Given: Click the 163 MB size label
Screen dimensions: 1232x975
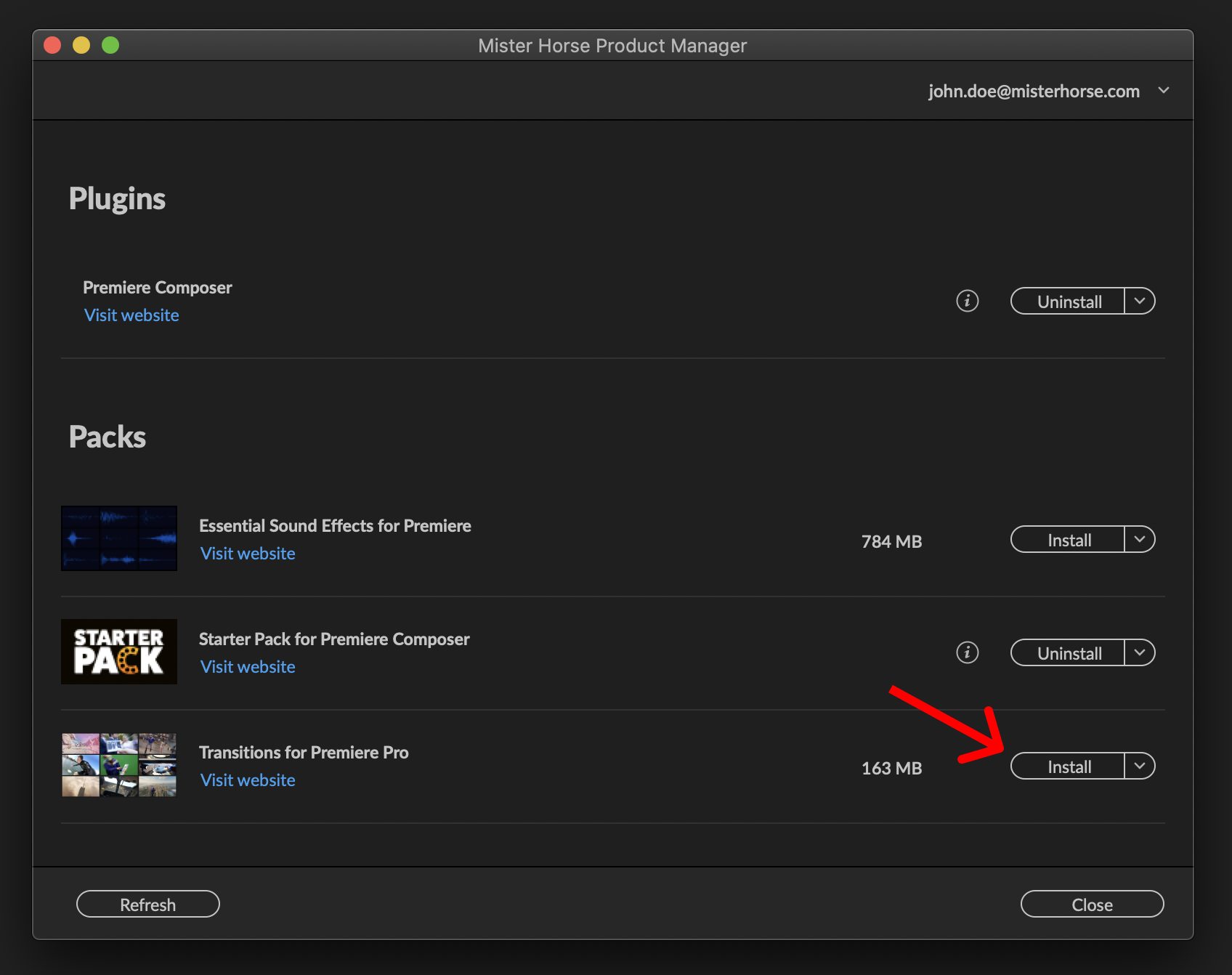Looking at the screenshot, I should pos(891,768).
